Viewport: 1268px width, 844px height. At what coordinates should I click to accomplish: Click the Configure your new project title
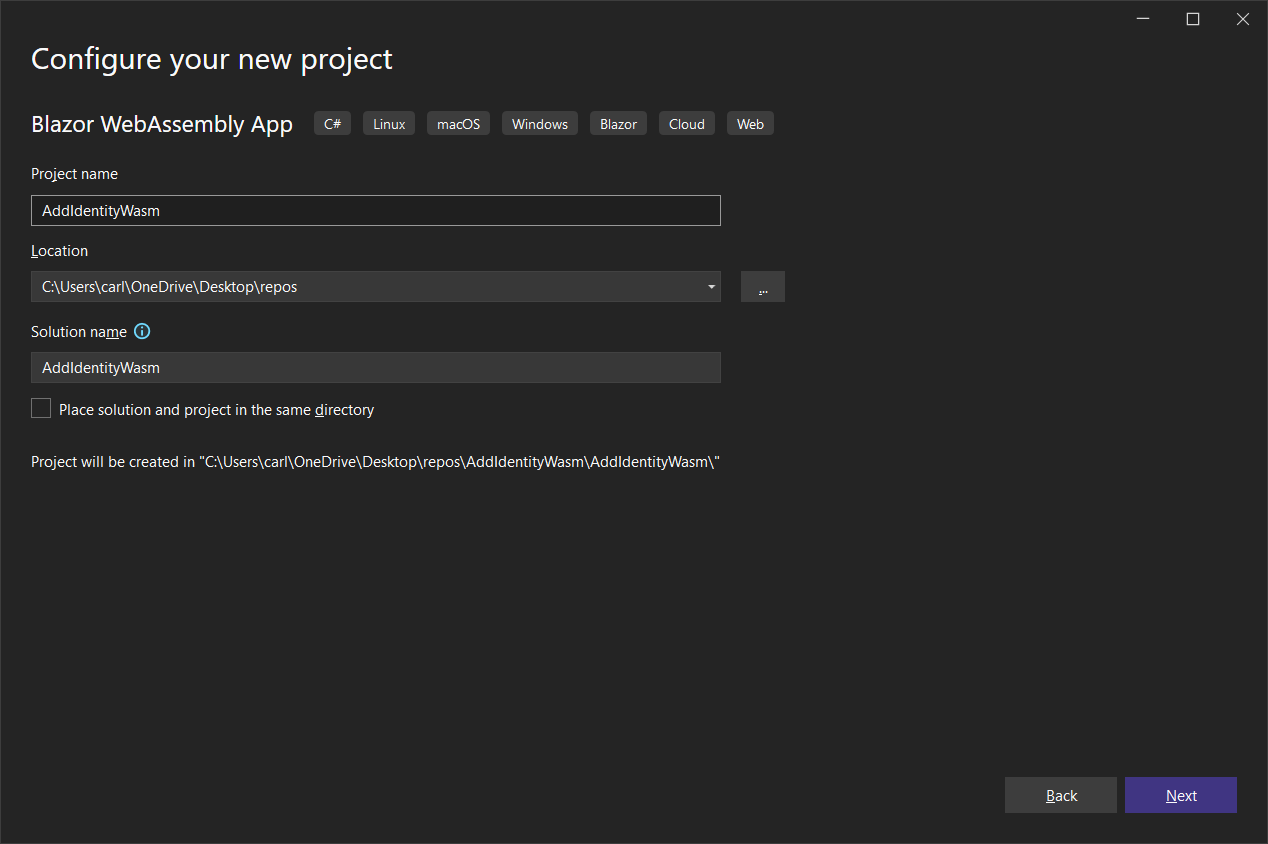coord(212,59)
